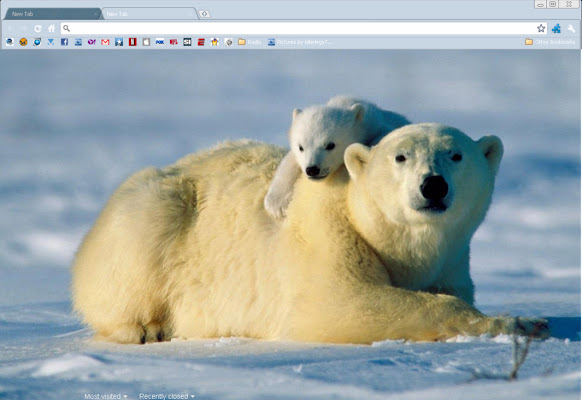Open the blue puzzle-piece extension icon
This screenshot has width=582, height=400.
pos(556,29)
